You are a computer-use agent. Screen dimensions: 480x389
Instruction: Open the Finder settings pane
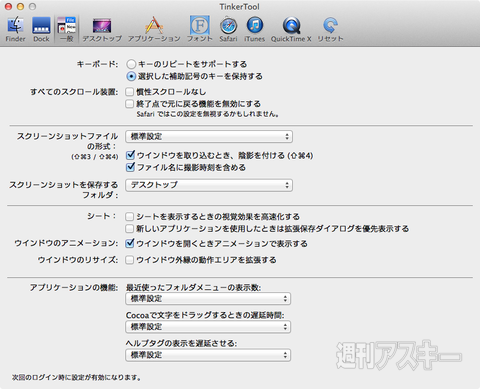tap(15, 29)
